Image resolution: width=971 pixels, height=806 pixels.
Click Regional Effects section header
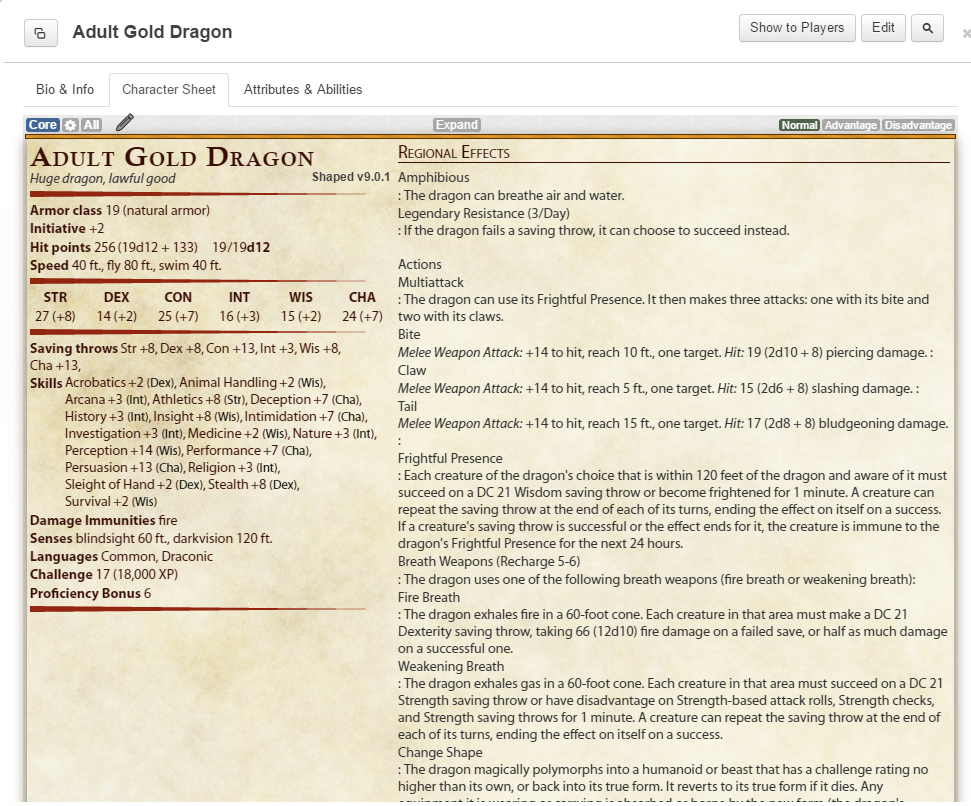tap(453, 153)
